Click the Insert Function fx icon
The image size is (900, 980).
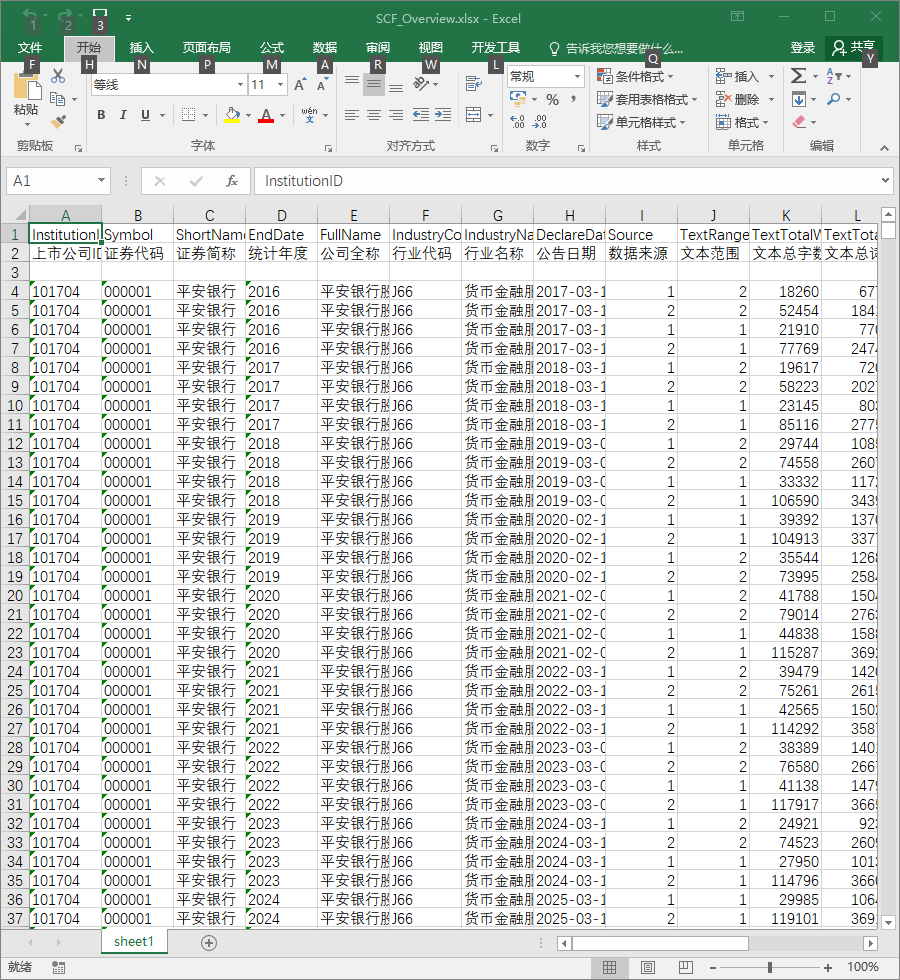click(x=232, y=181)
